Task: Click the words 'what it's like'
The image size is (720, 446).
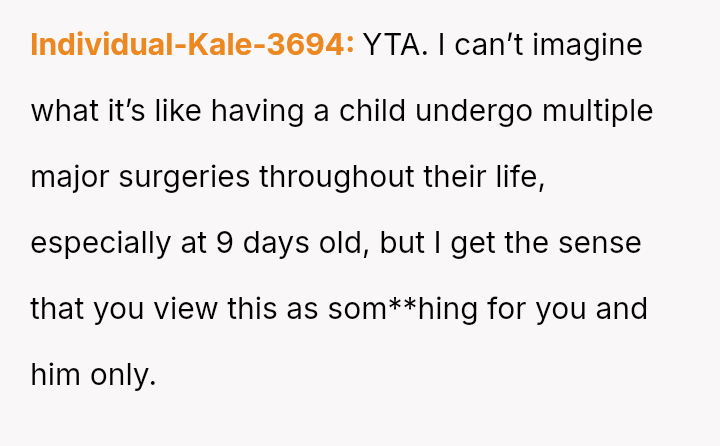Action: click(109, 111)
